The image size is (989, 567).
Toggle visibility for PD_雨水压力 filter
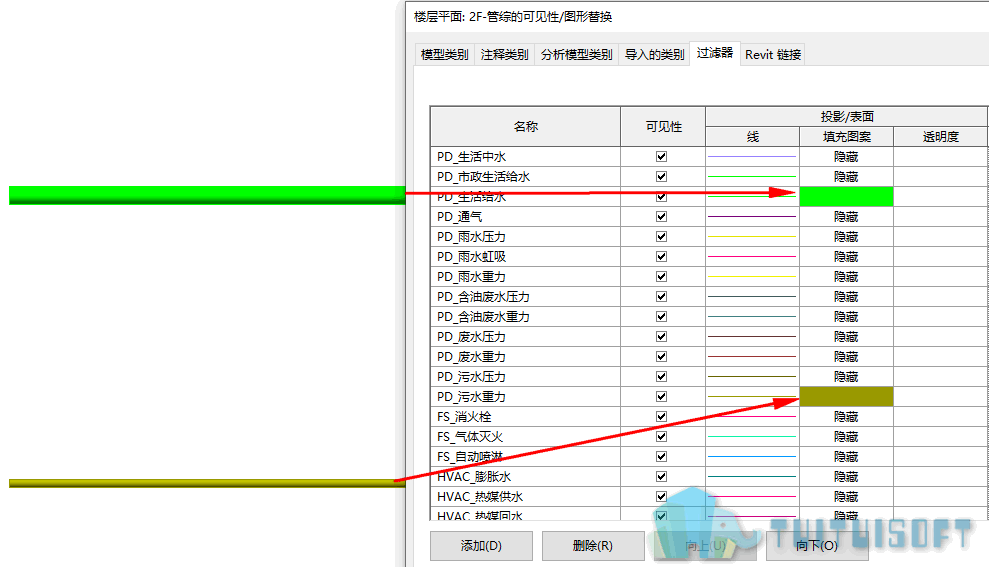tap(661, 237)
